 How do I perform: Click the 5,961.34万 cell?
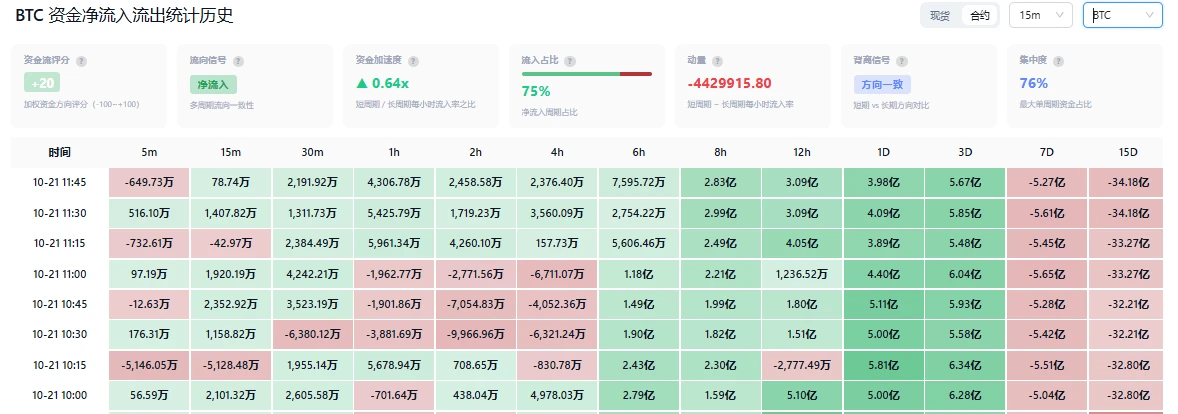tap(394, 243)
